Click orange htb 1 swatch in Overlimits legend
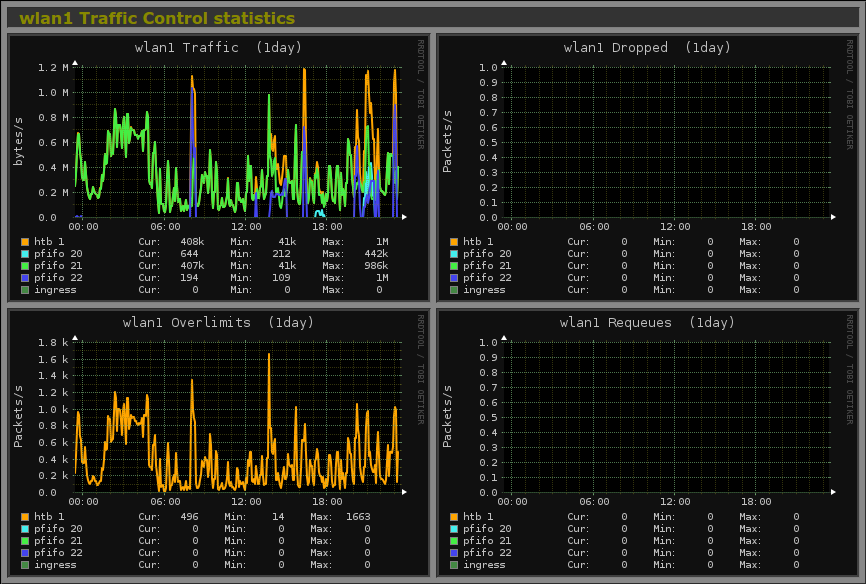 25,517
